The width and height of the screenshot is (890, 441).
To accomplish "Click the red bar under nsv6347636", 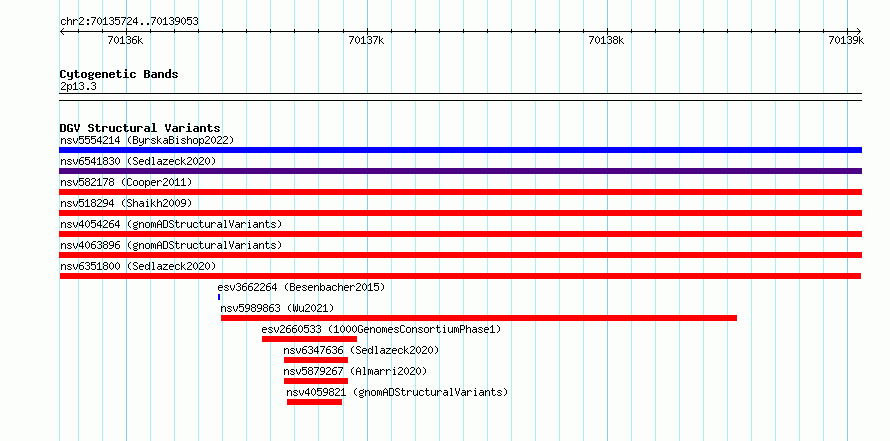I will pyautogui.click(x=316, y=360).
